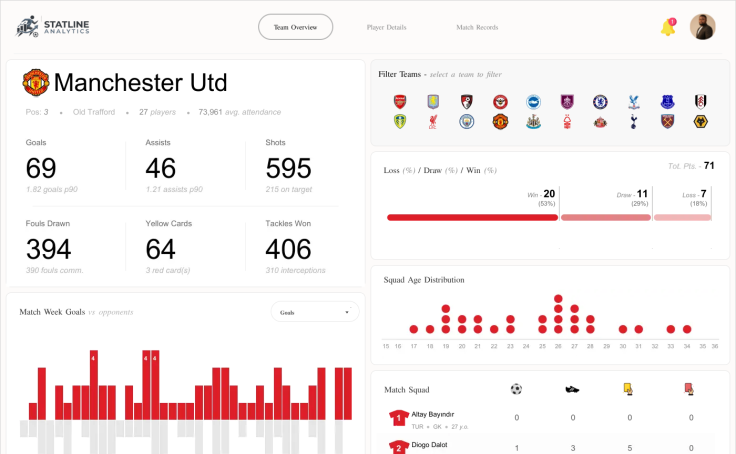Viewport: 736px width, 454px height.
Task: Select the Bournemouth crest filter
Action: pos(466,101)
